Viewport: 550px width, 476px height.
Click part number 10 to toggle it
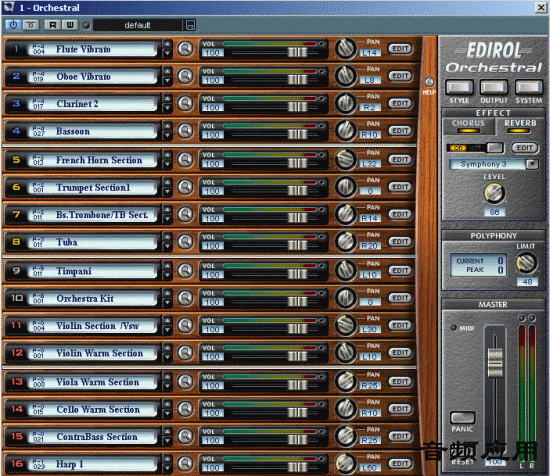pyautogui.click(x=17, y=298)
